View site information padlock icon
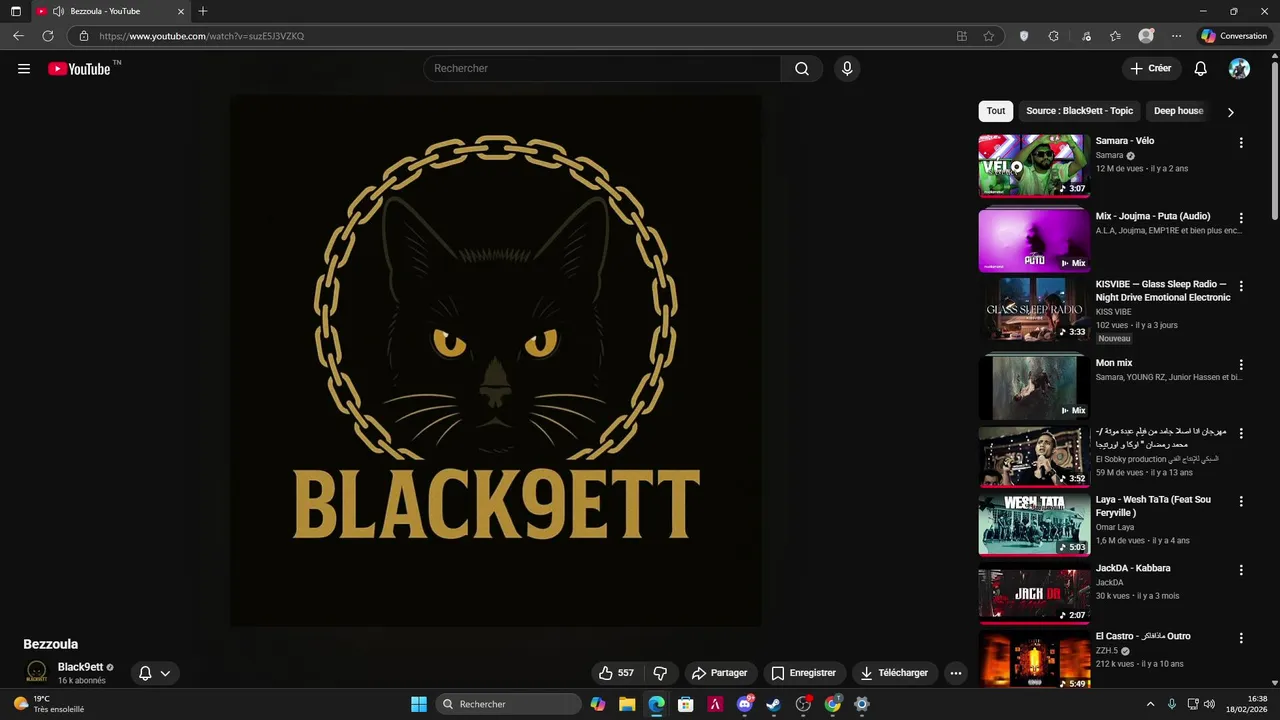The image size is (1280, 720). coord(84,36)
